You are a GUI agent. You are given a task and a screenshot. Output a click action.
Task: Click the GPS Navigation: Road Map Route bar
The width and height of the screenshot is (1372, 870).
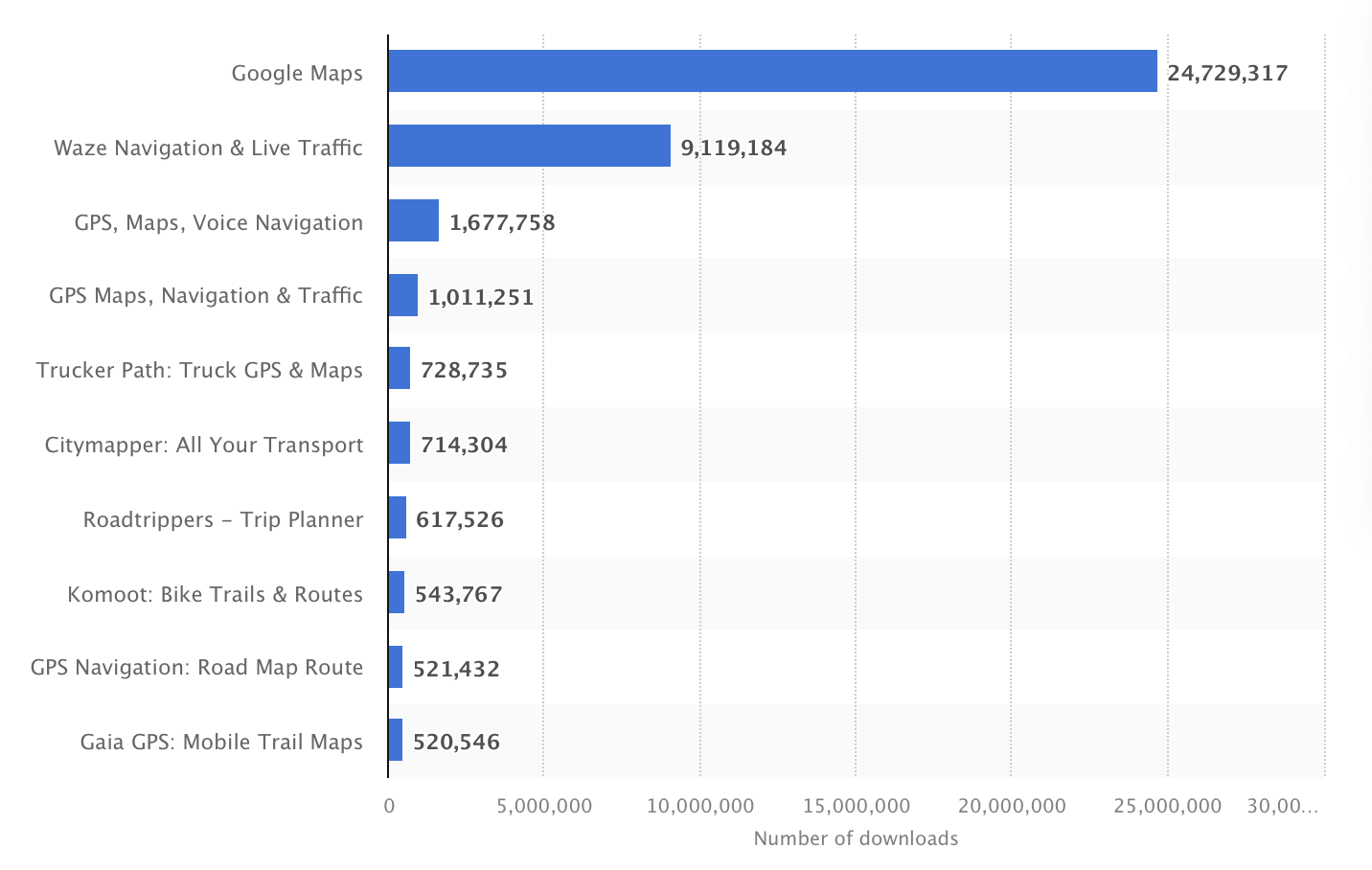[396, 667]
